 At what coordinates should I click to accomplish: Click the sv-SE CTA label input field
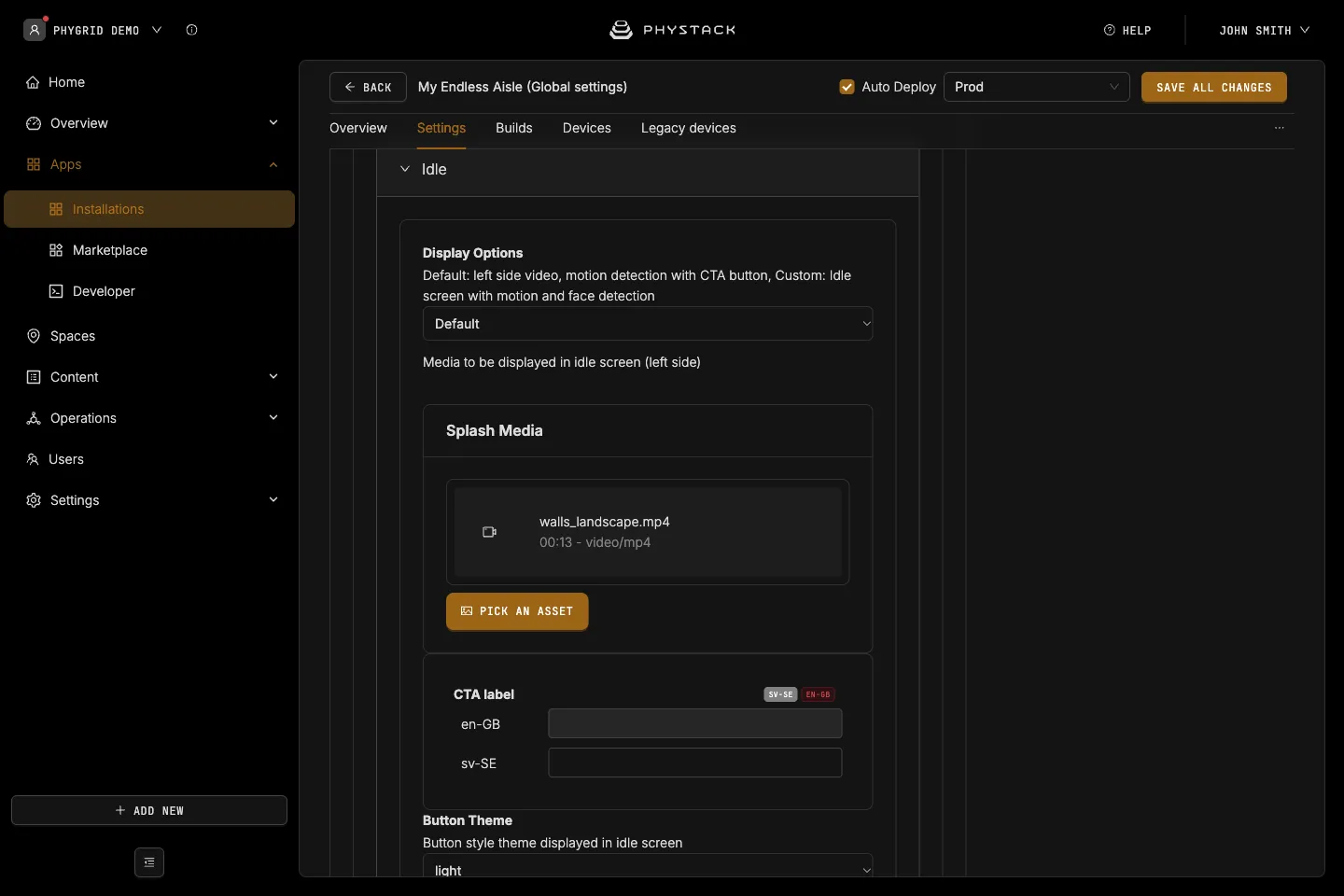tap(695, 763)
